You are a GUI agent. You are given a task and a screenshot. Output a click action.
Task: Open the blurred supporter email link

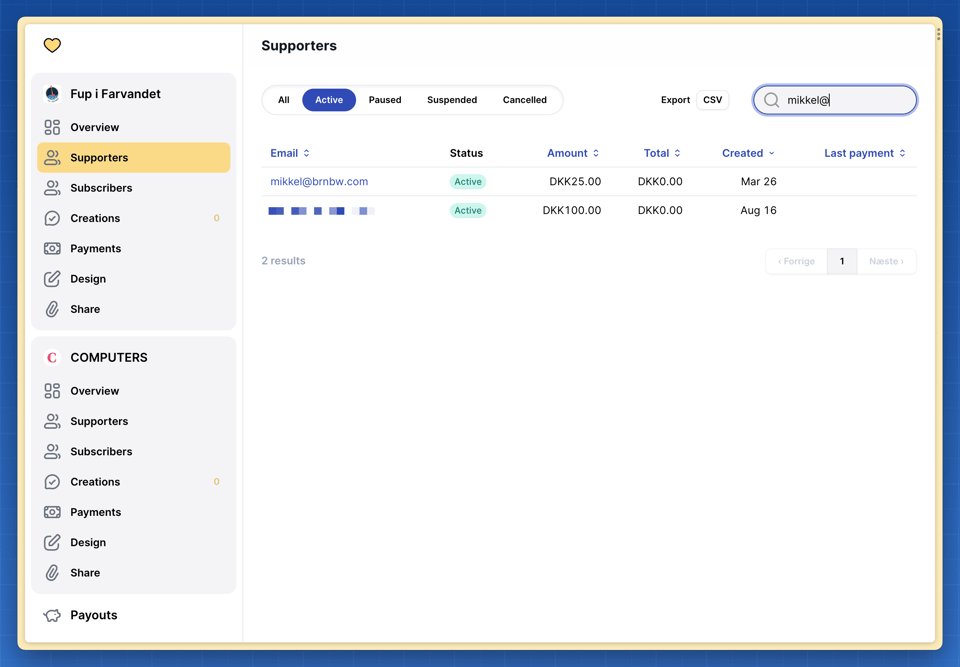(x=321, y=211)
